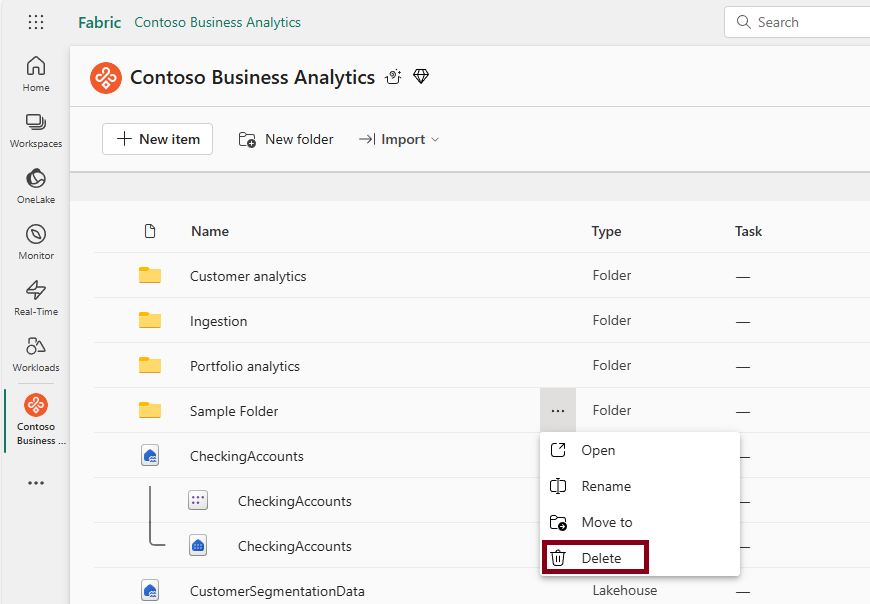870x604 pixels.
Task: Open the Fabric home link in the top bar
Action: 99,22
